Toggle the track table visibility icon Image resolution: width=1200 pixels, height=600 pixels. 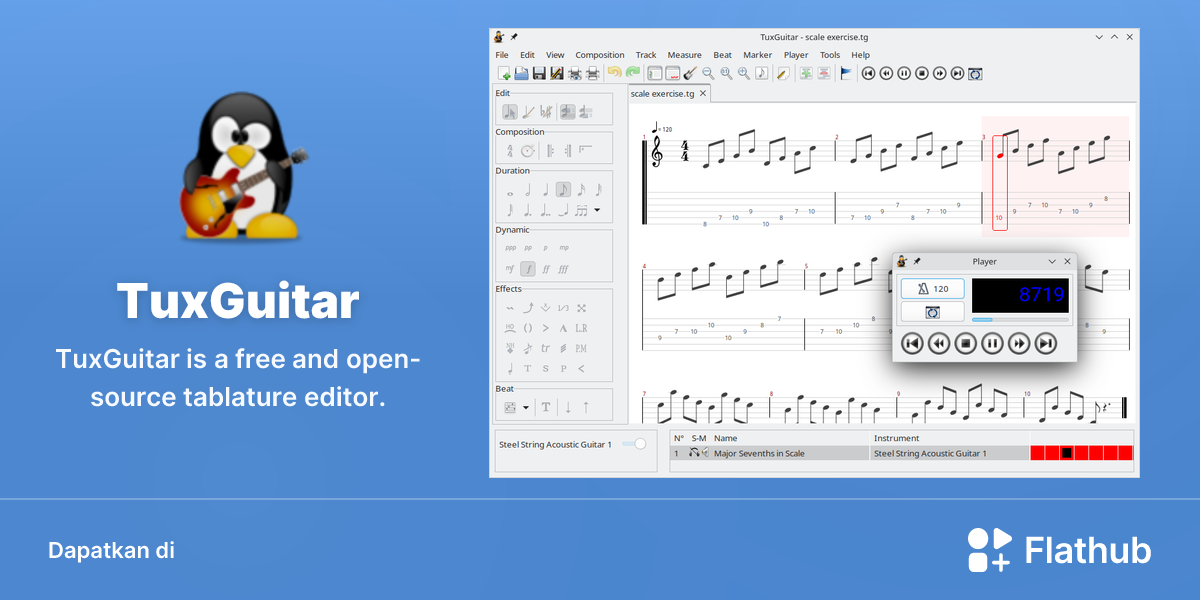(x=672, y=73)
